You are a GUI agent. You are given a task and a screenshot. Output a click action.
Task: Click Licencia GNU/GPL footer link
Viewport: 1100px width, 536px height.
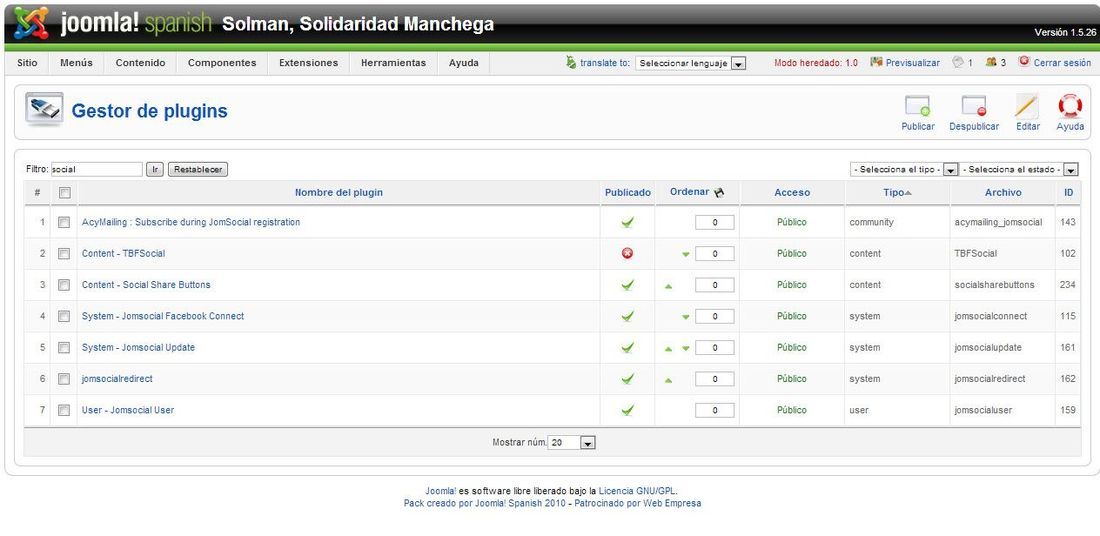(637, 491)
